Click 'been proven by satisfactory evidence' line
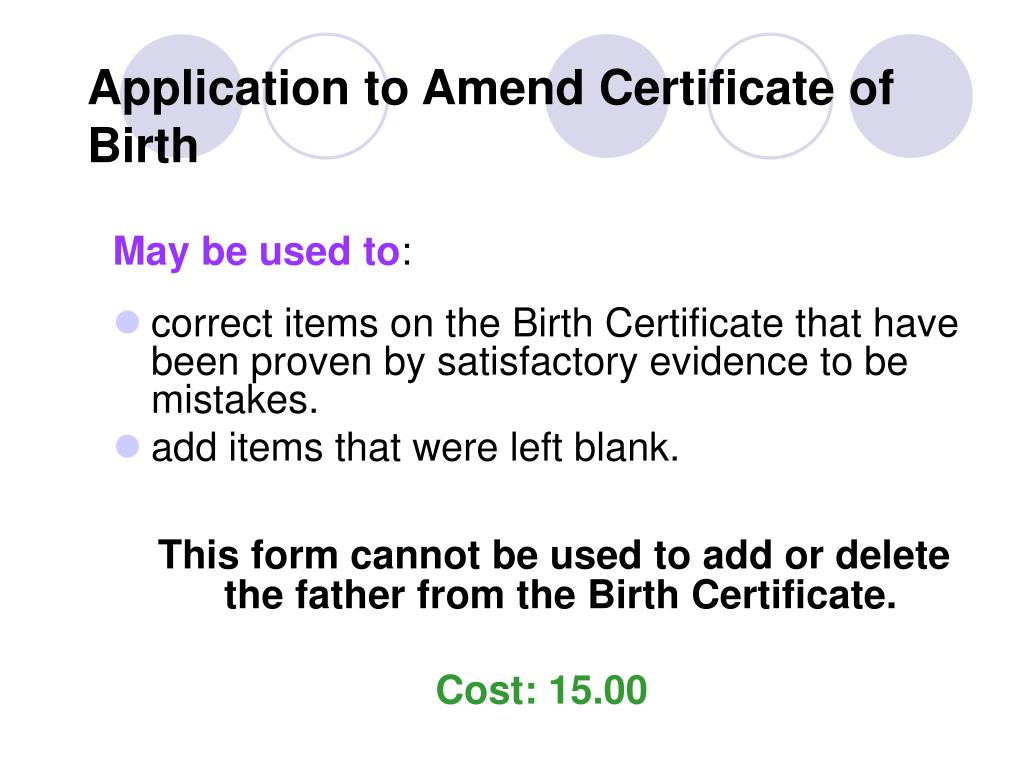This screenshot has width=1024, height=768. click(529, 362)
